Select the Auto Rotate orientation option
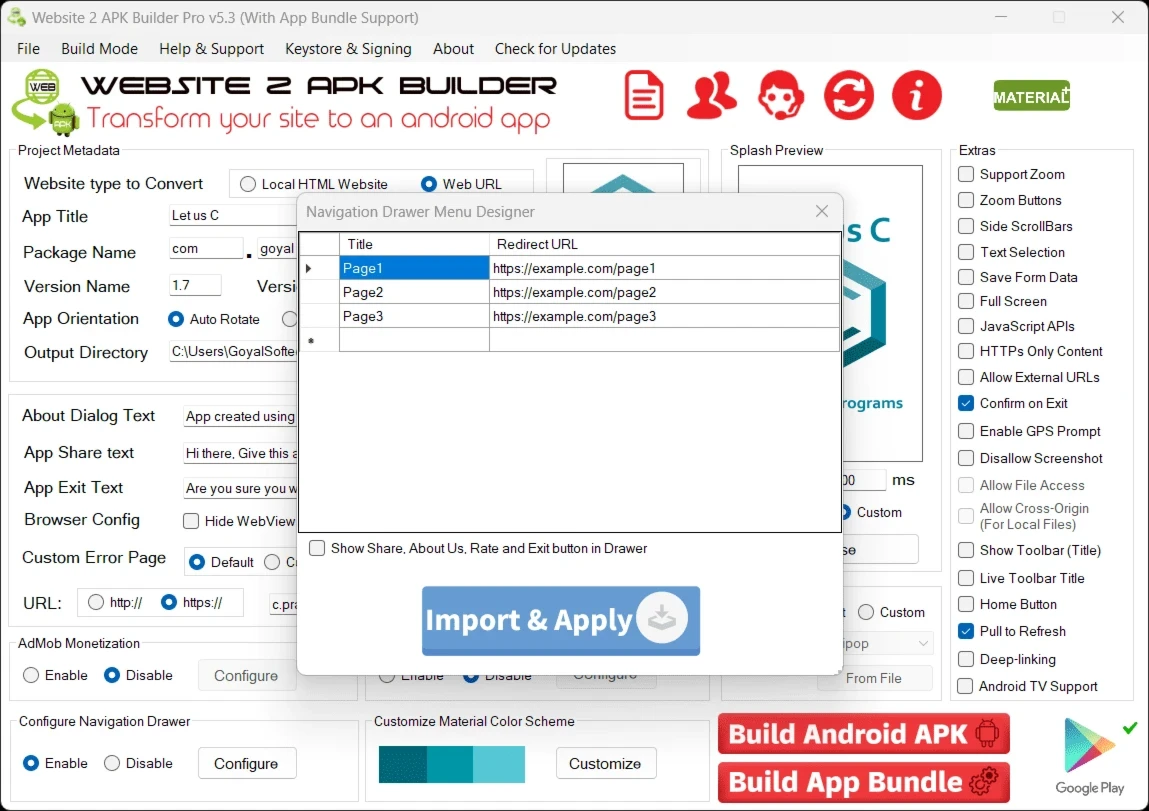1149x811 pixels. click(x=175, y=319)
